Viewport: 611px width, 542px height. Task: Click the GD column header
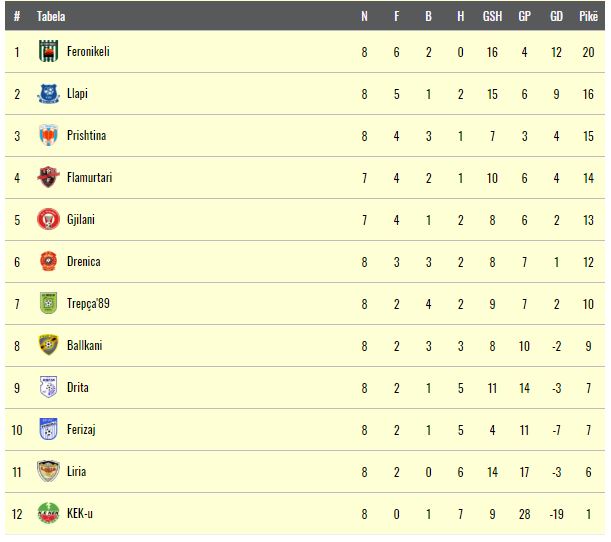point(556,16)
